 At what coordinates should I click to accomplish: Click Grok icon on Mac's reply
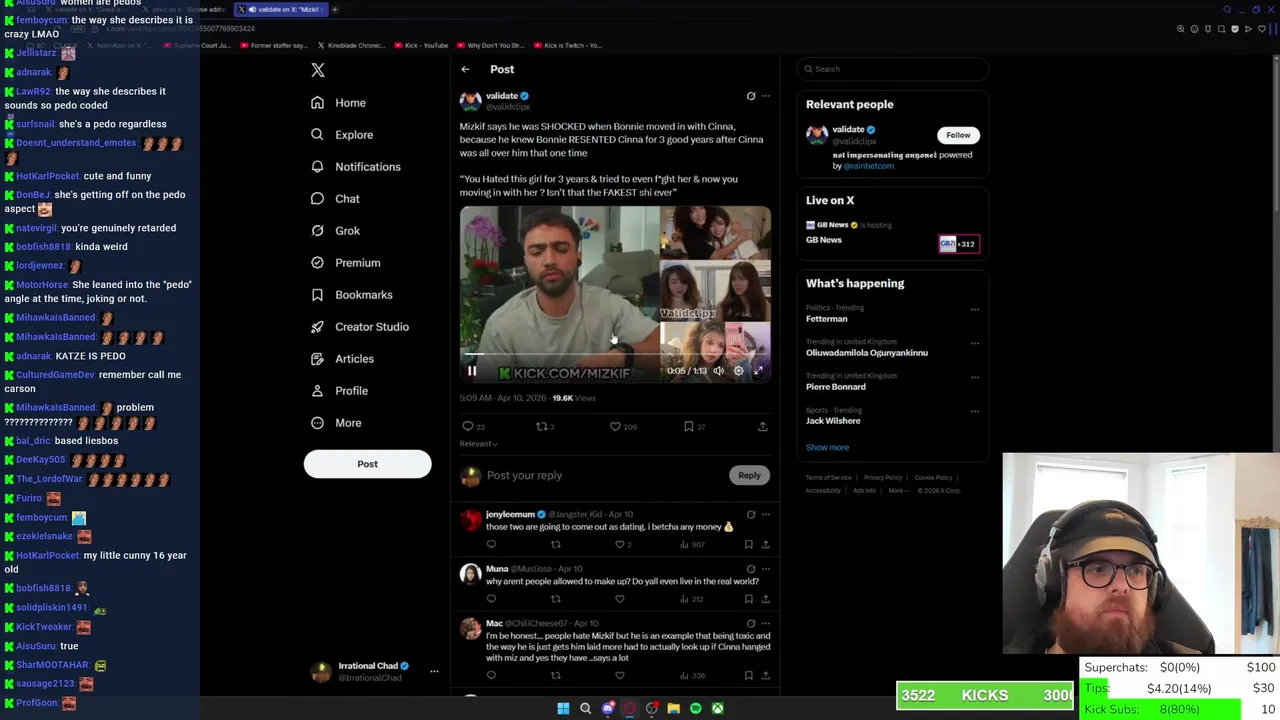751,624
